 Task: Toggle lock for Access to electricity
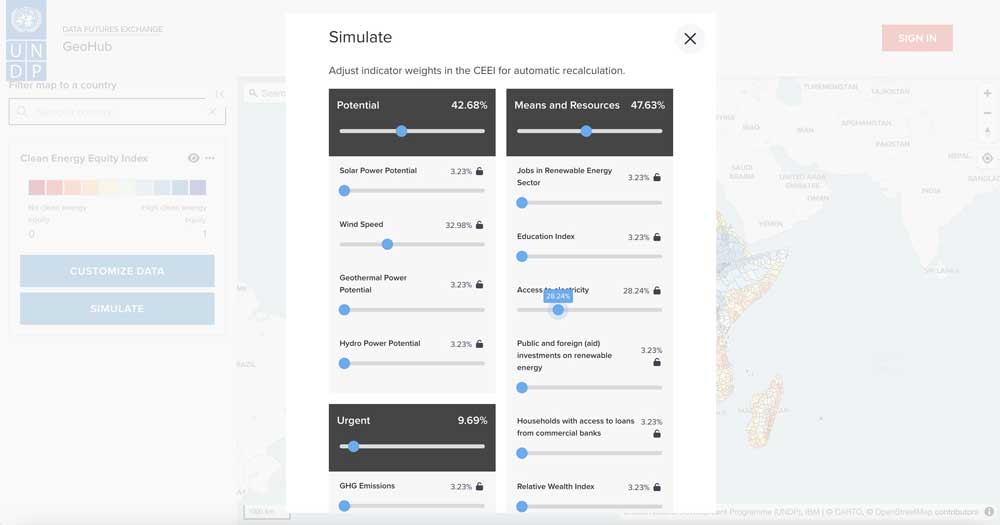(657, 290)
